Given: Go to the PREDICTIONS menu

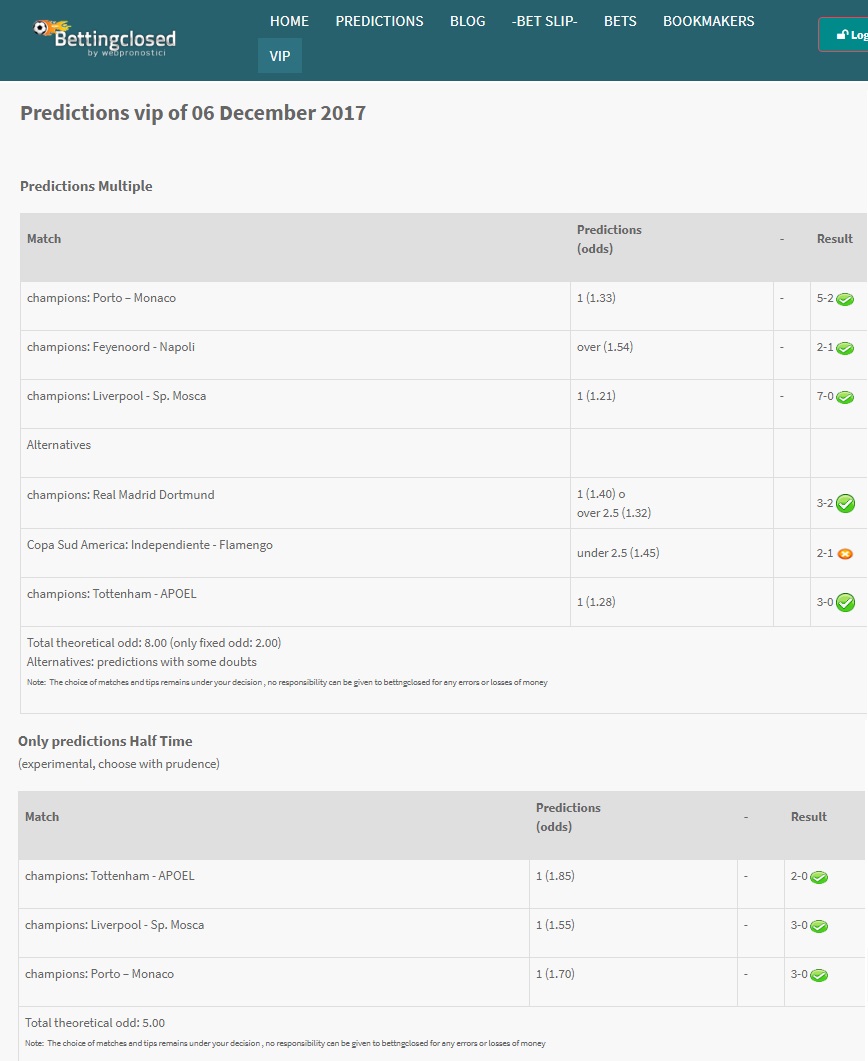Looking at the screenshot, I should pos(379,21).
